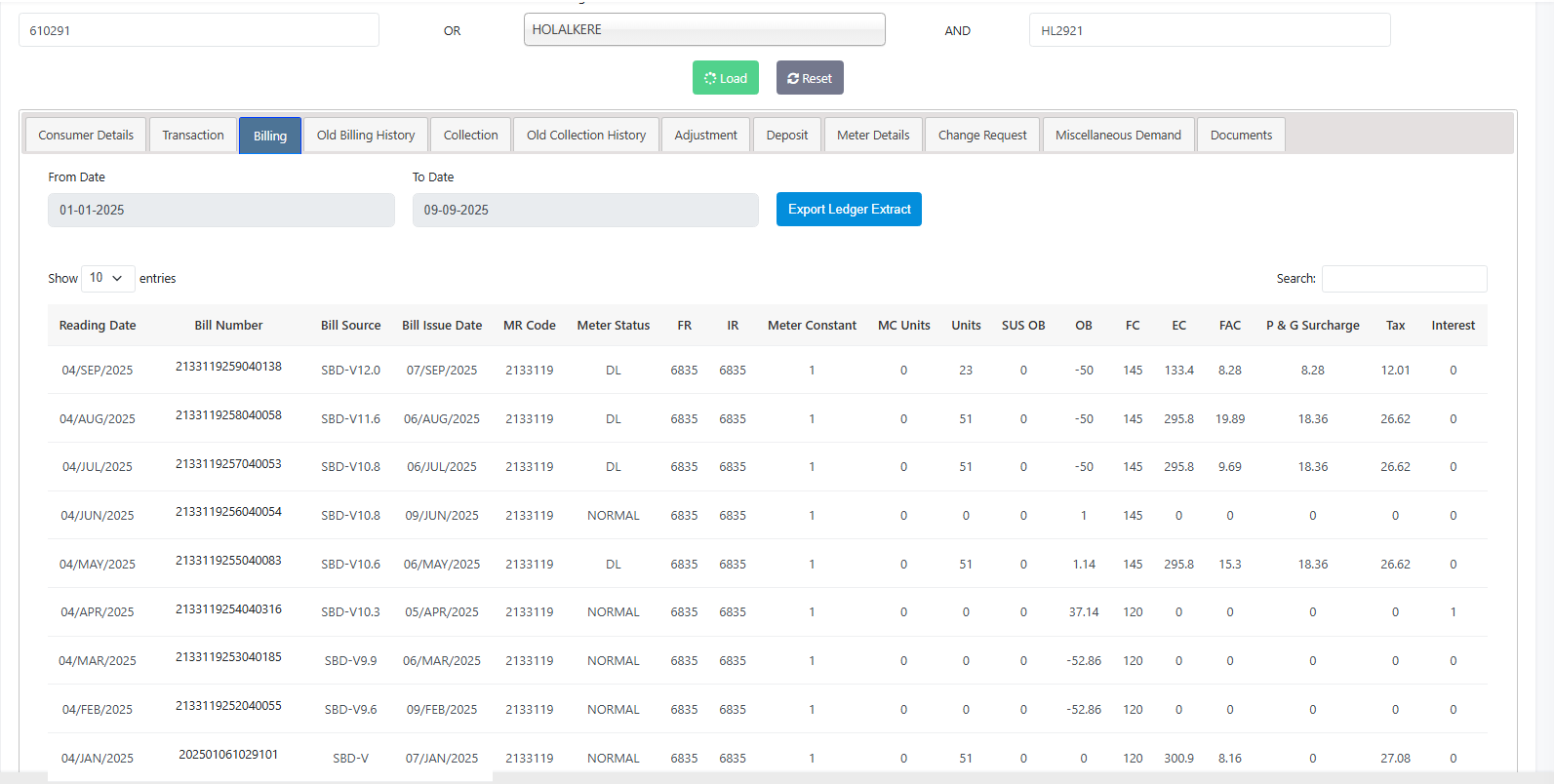Click the 610291 account ID field
1554x784 pixels.
(x=199, y=30)
